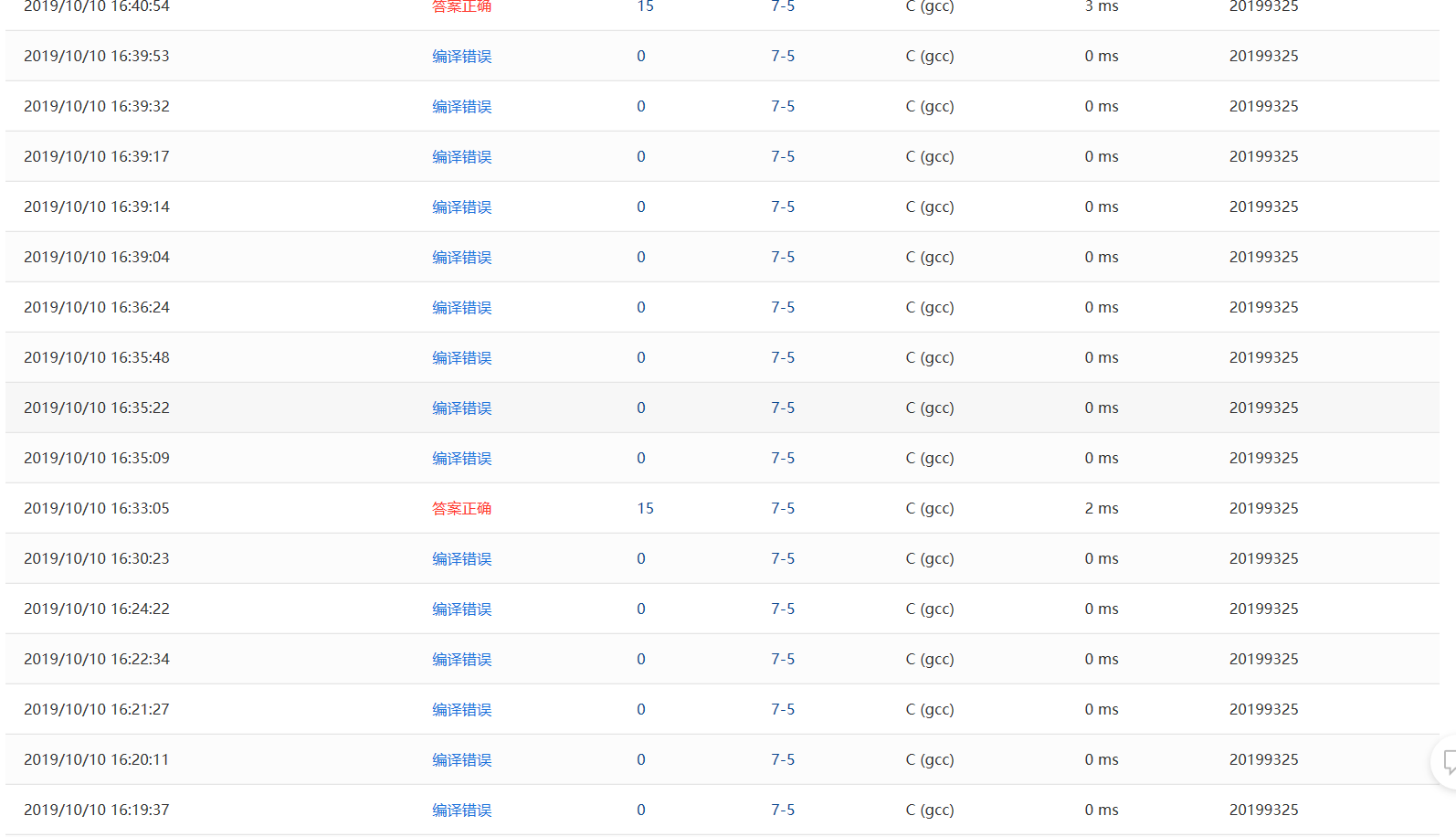Viewport: 1456px width, 837px height.
Task: Open 编译错误 status in 16:35:22 row
Action: [x=461, y=408]
